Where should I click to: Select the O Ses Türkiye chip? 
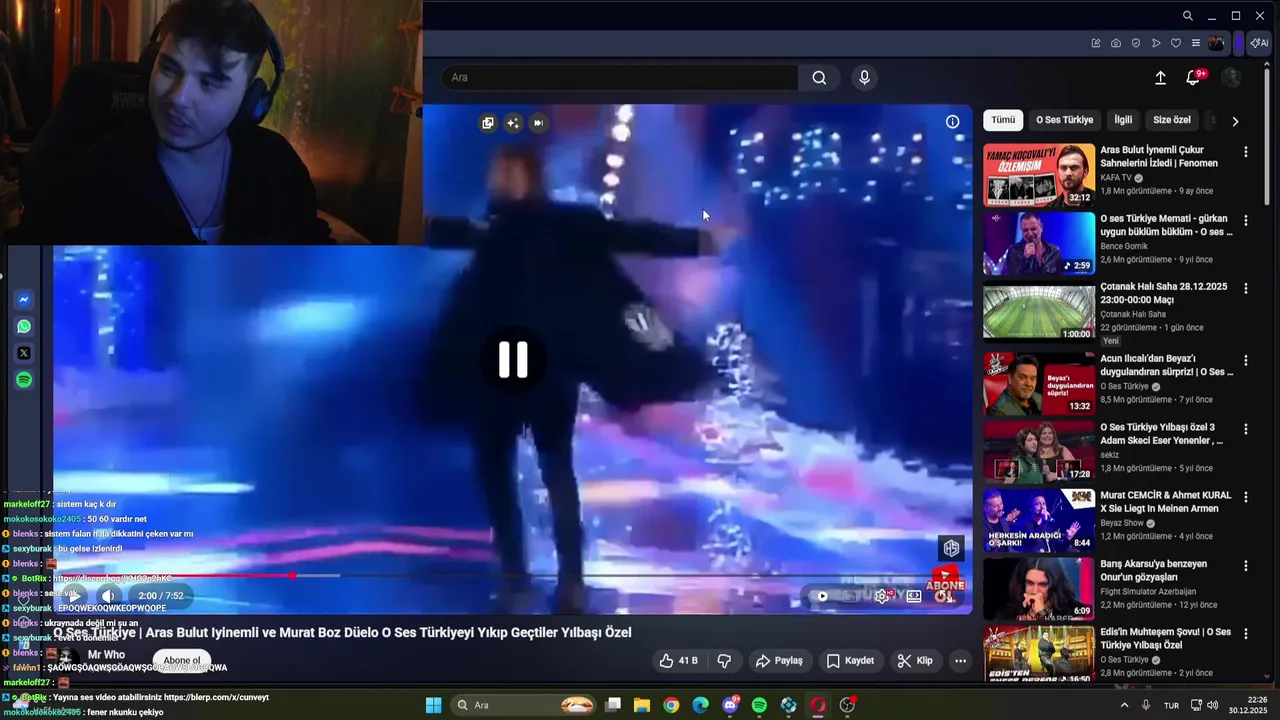click(1064, 120)
